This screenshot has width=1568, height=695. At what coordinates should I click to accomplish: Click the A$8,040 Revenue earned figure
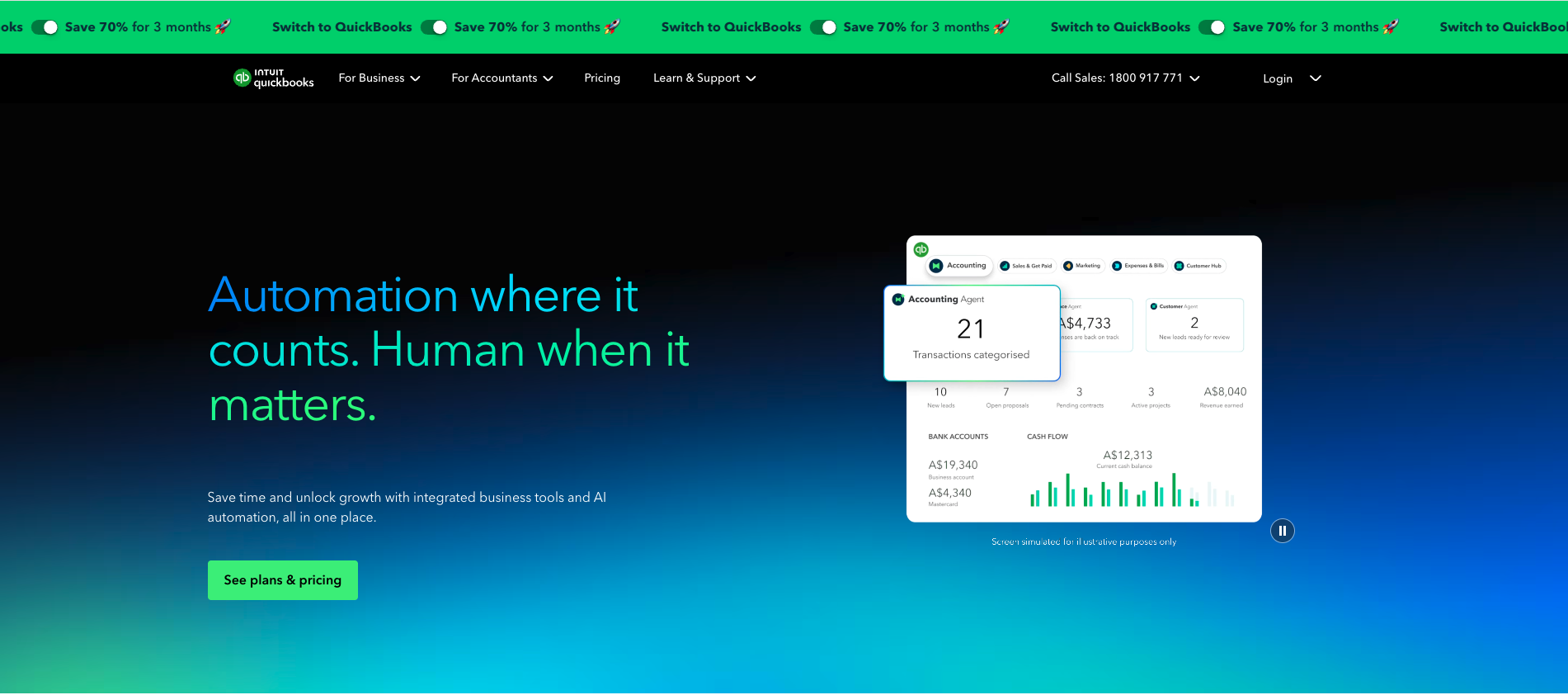1224,397
